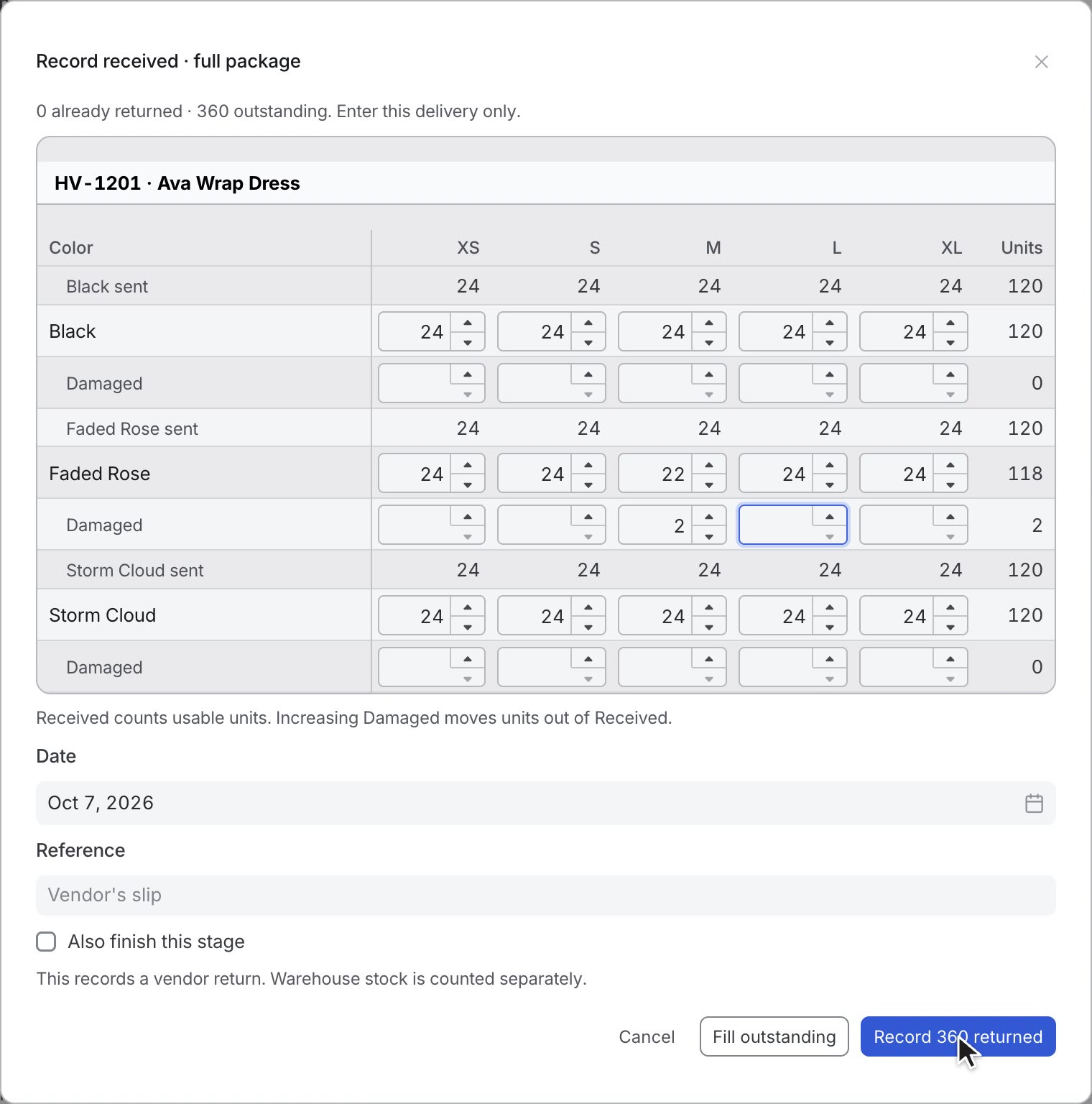Decrease Faded Rose Damaged M count
Viewport: 1092px width, 1104px height.
pos(709,536)
